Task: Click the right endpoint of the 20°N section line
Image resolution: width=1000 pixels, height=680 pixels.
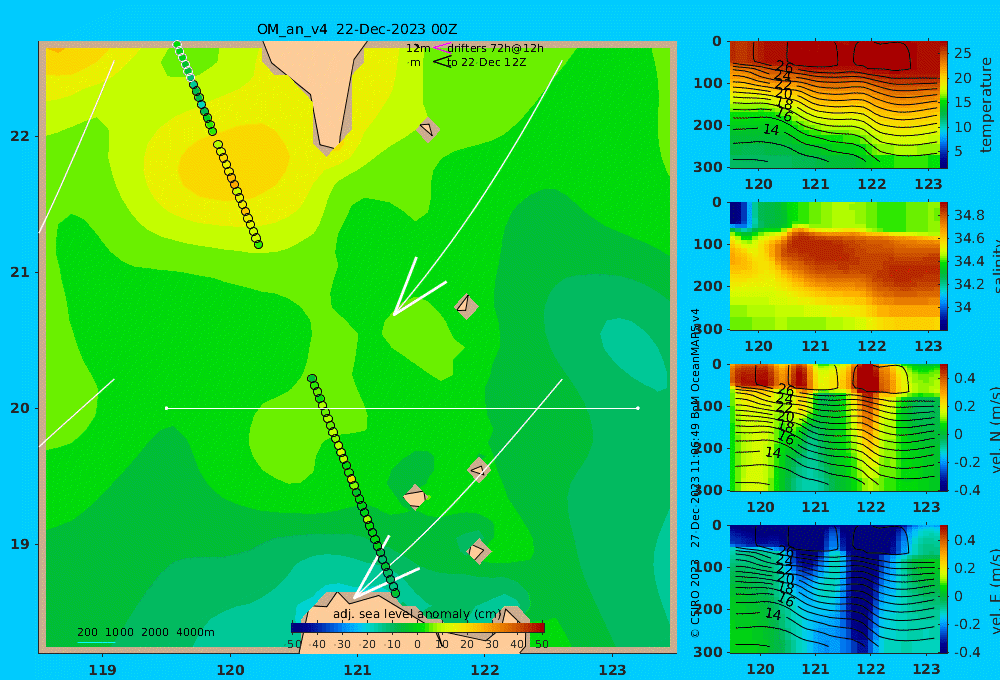Action: (x=638, y=408)
